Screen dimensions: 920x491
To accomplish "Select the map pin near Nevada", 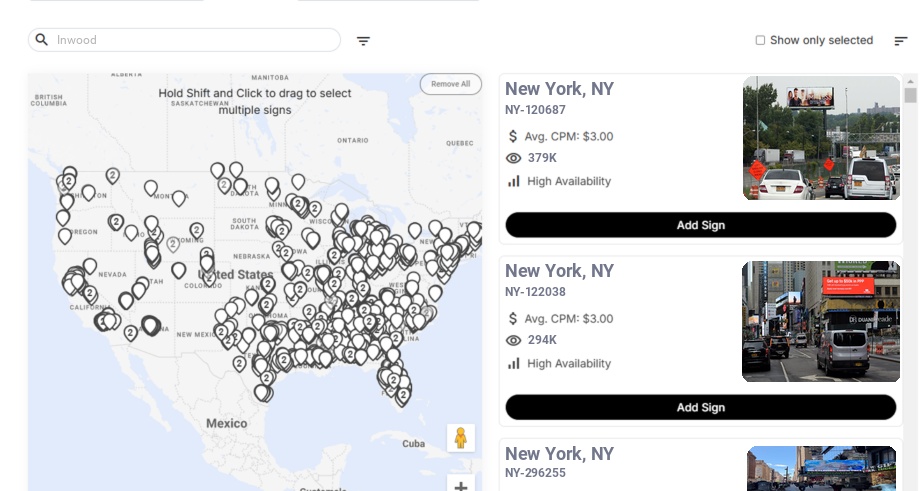I will 90,266.
